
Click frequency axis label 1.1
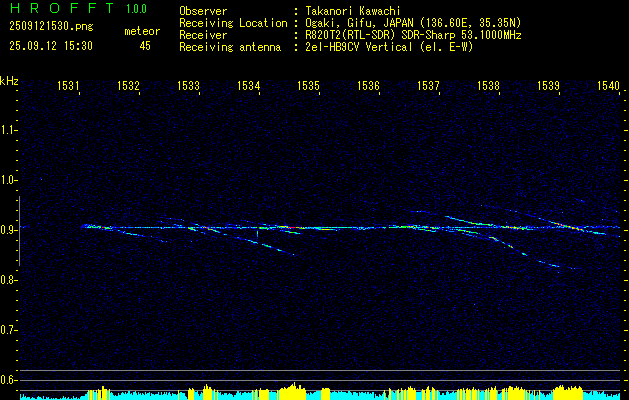(x=8, y=130)
